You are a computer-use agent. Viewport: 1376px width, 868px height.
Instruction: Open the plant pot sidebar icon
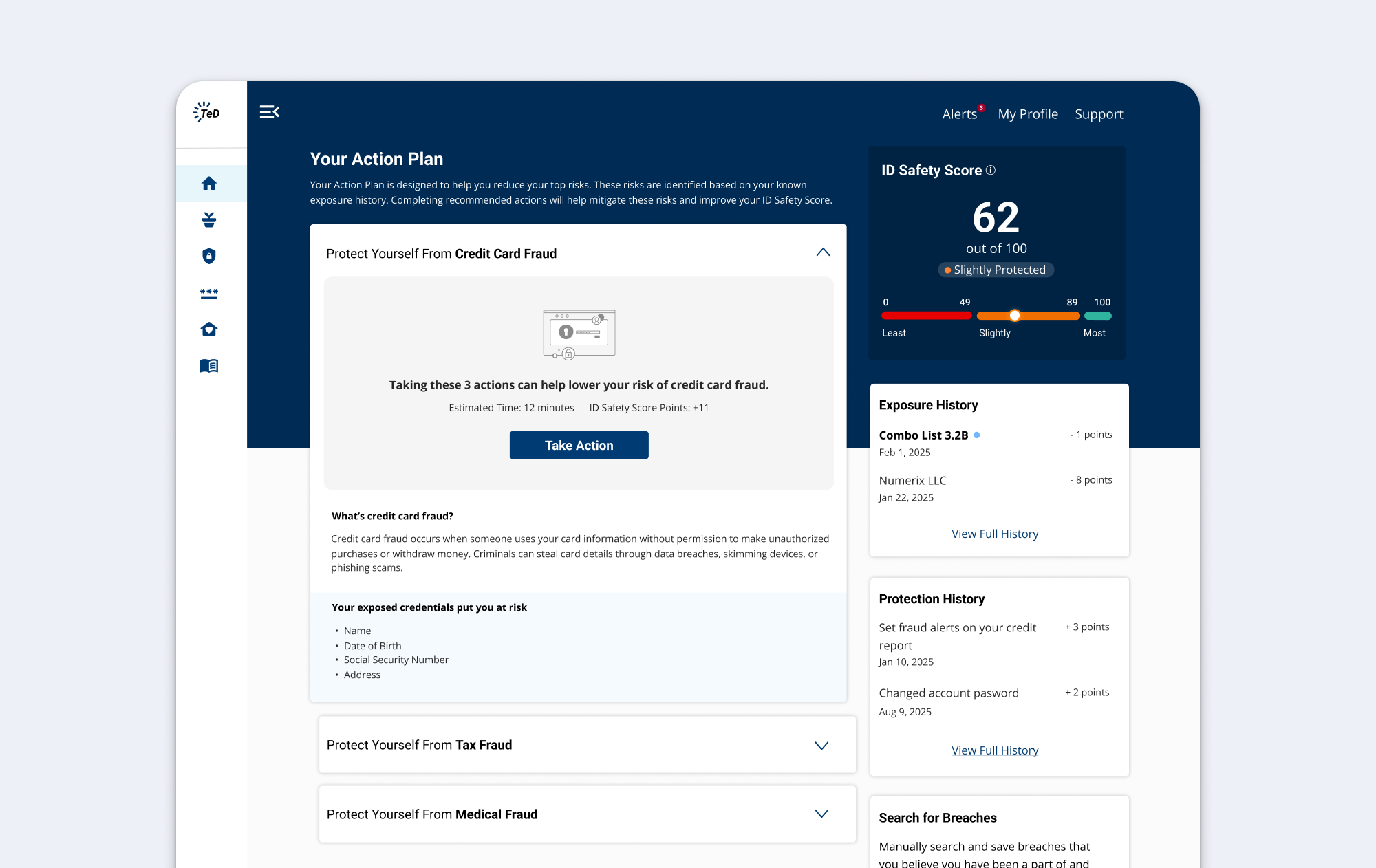click(209, 220)
